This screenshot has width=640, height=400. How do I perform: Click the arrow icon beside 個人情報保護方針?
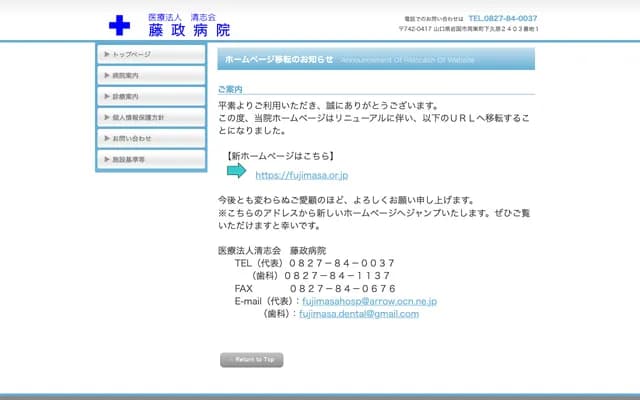[x=106, y=117]
